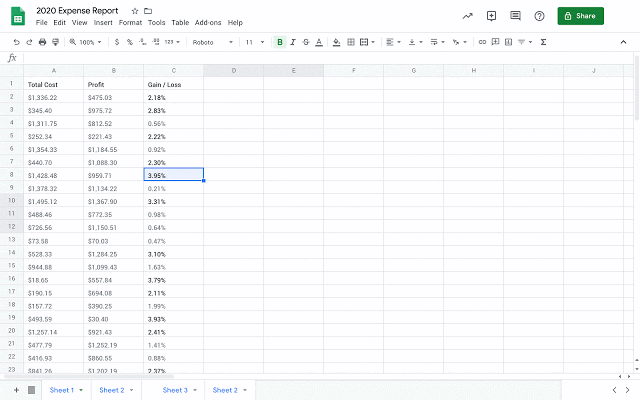The height and width of the screenshot is (400, 640).
Task: Open the text color picker
Action: click(x=319, y=42)
